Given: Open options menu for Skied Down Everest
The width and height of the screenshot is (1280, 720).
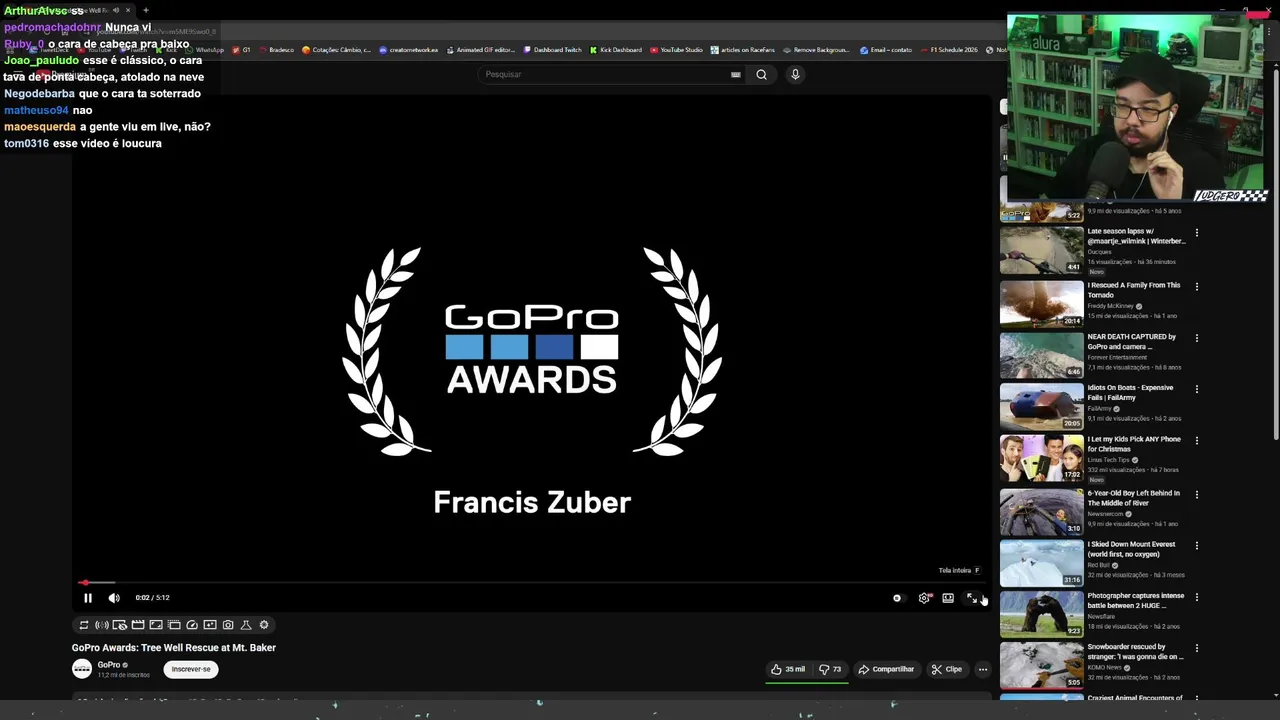Looking at the screenshot, I should pyautogui.click(x=1197, y=546).
